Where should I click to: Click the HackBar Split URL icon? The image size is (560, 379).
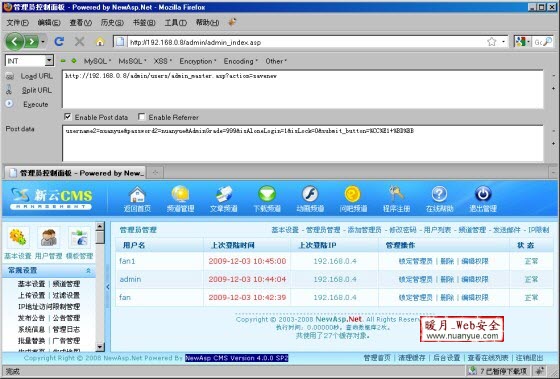click(9, 90)
